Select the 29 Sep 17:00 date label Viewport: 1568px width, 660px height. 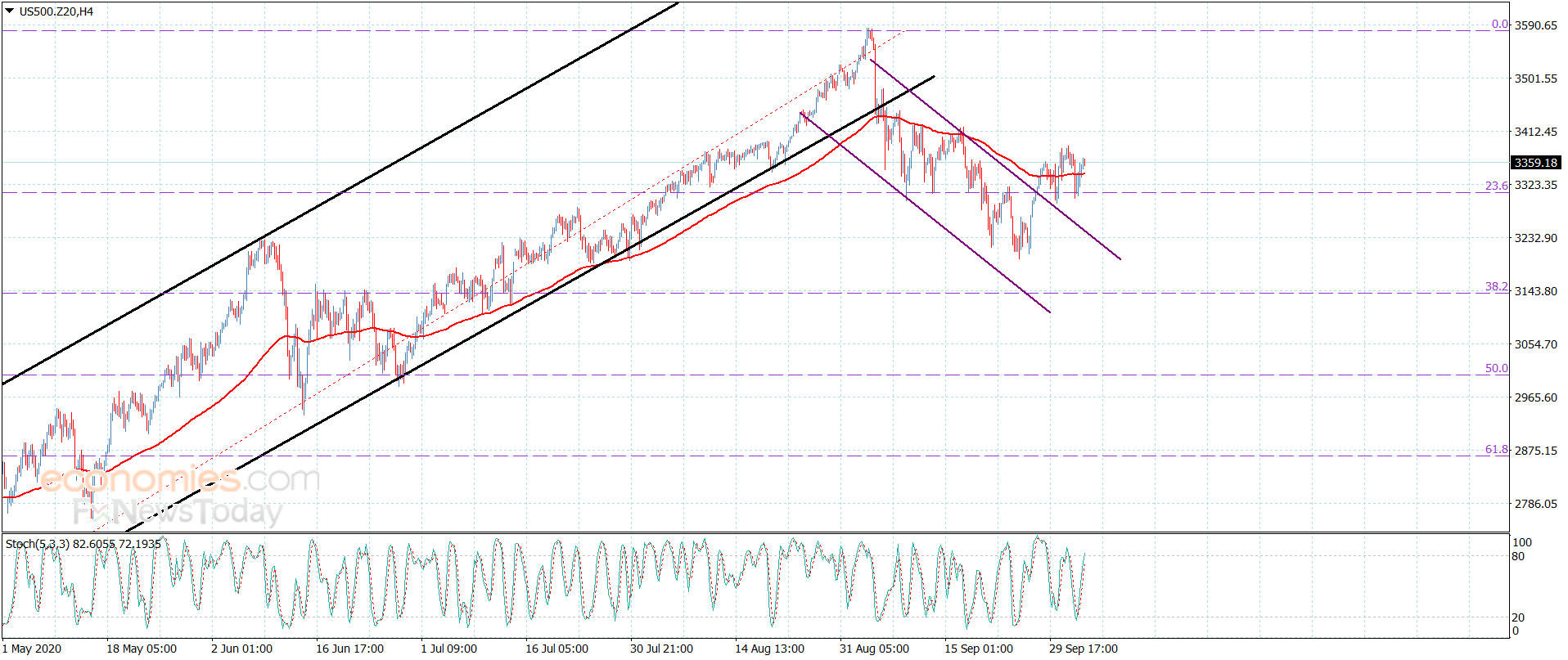click(x=1084, y=649)
